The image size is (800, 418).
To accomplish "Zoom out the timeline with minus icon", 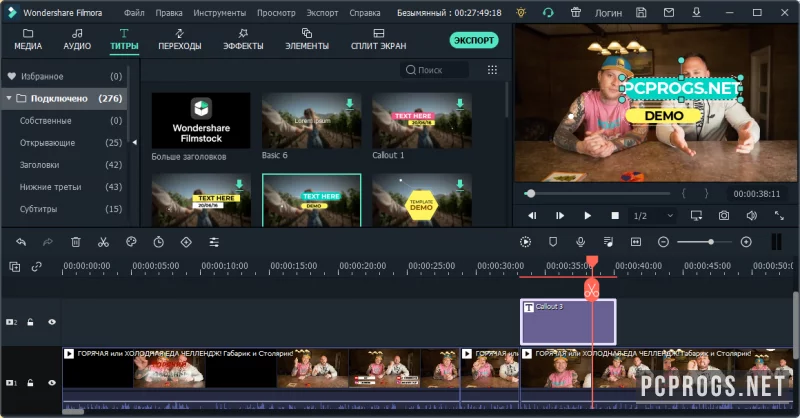I will [x=663, y=242].
